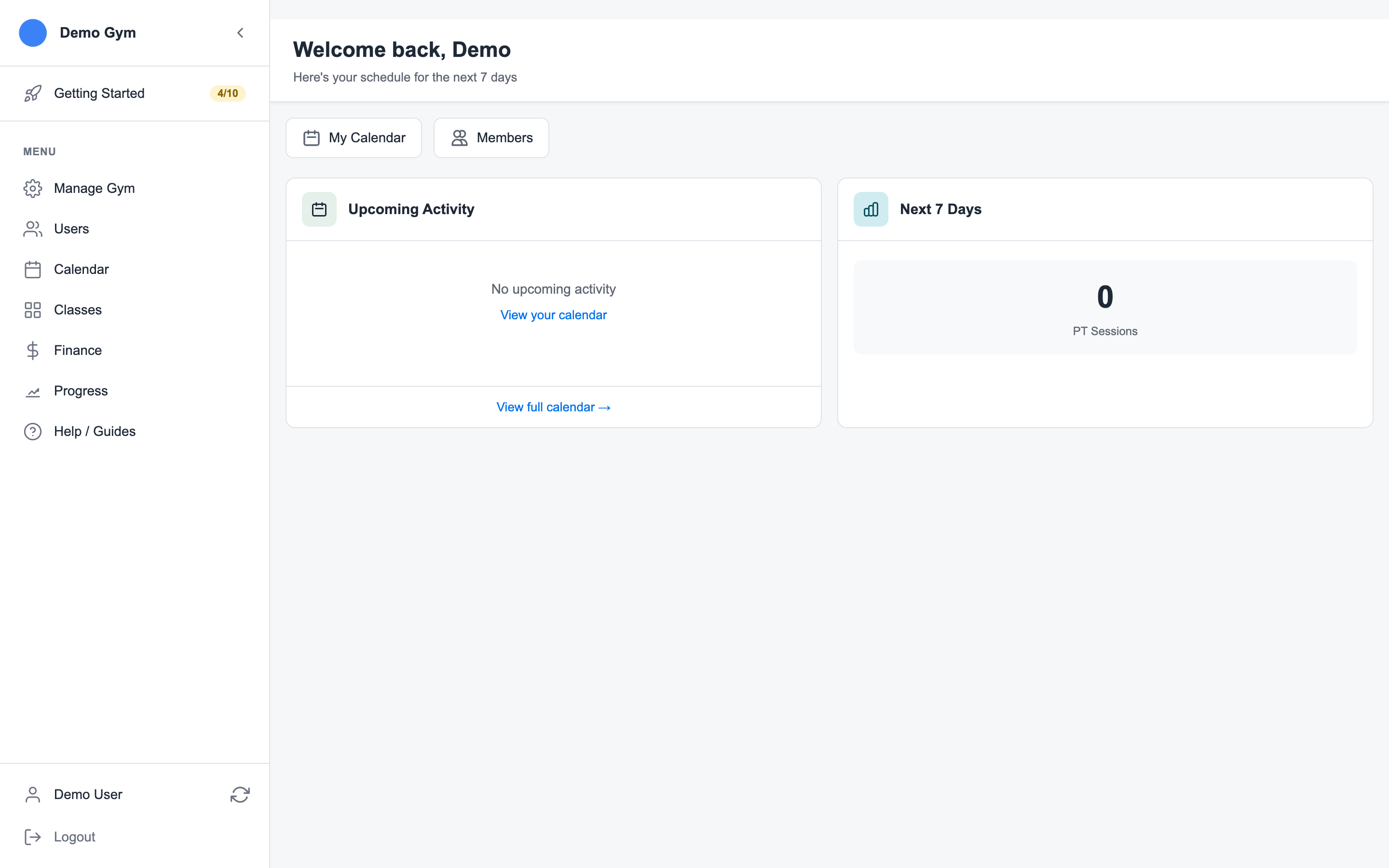Click the Users people icon in sidebar
The image size is (1389, 868).
(x=33, y=229)
